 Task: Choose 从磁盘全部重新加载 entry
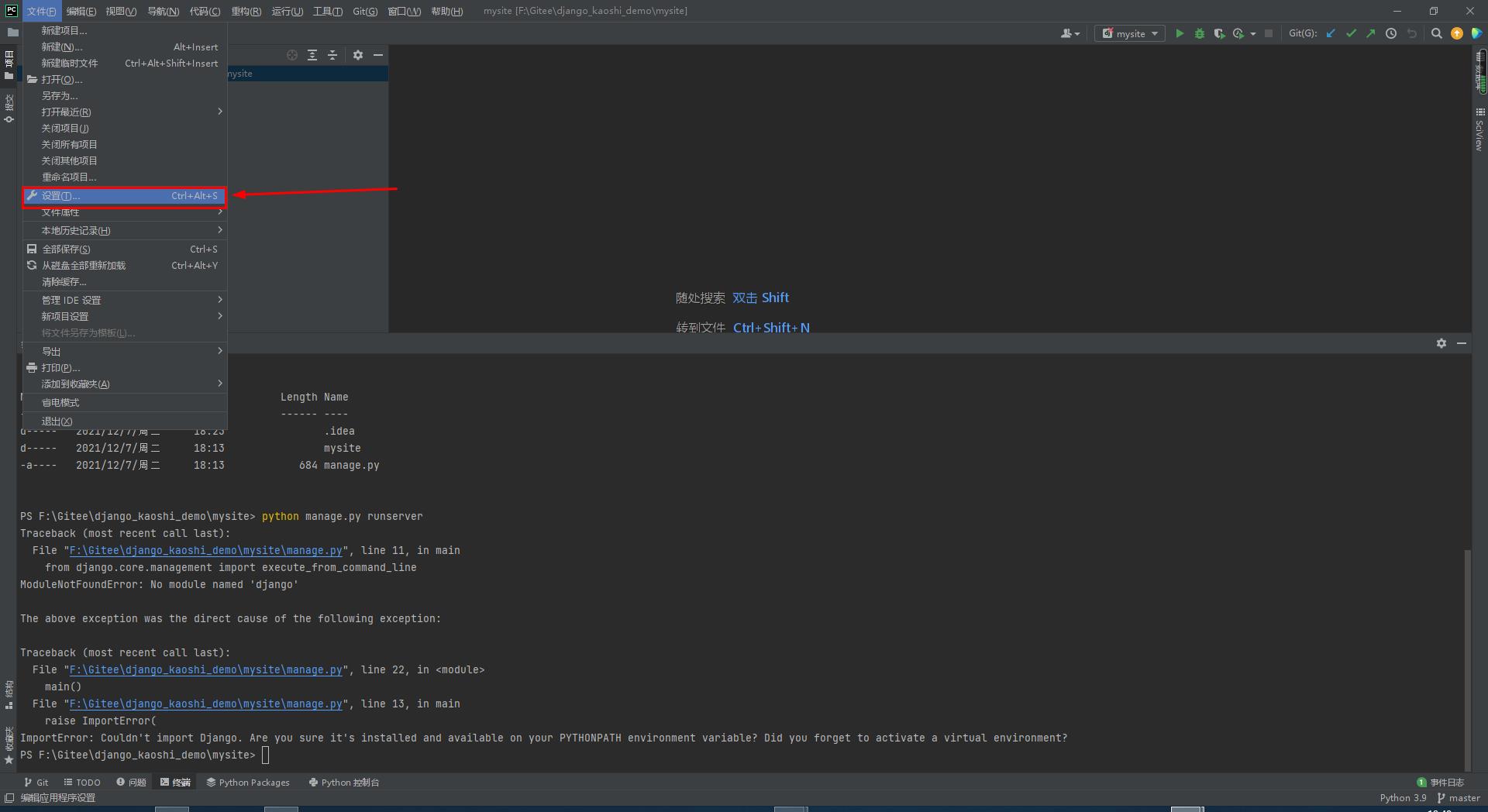tap(125, 266)
